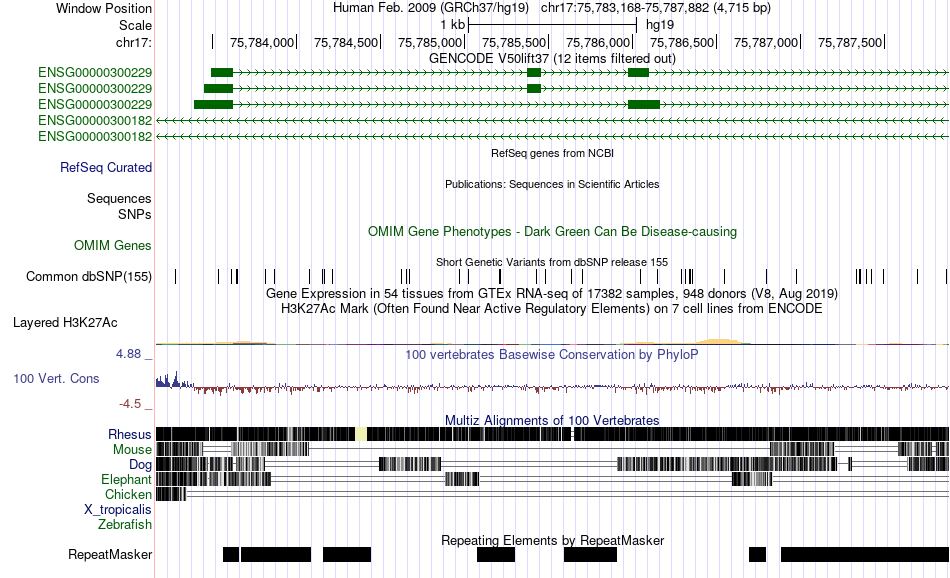The image size is (950, 578).
Task: Select the Mouse alignment row label
Action: (132, 450)
